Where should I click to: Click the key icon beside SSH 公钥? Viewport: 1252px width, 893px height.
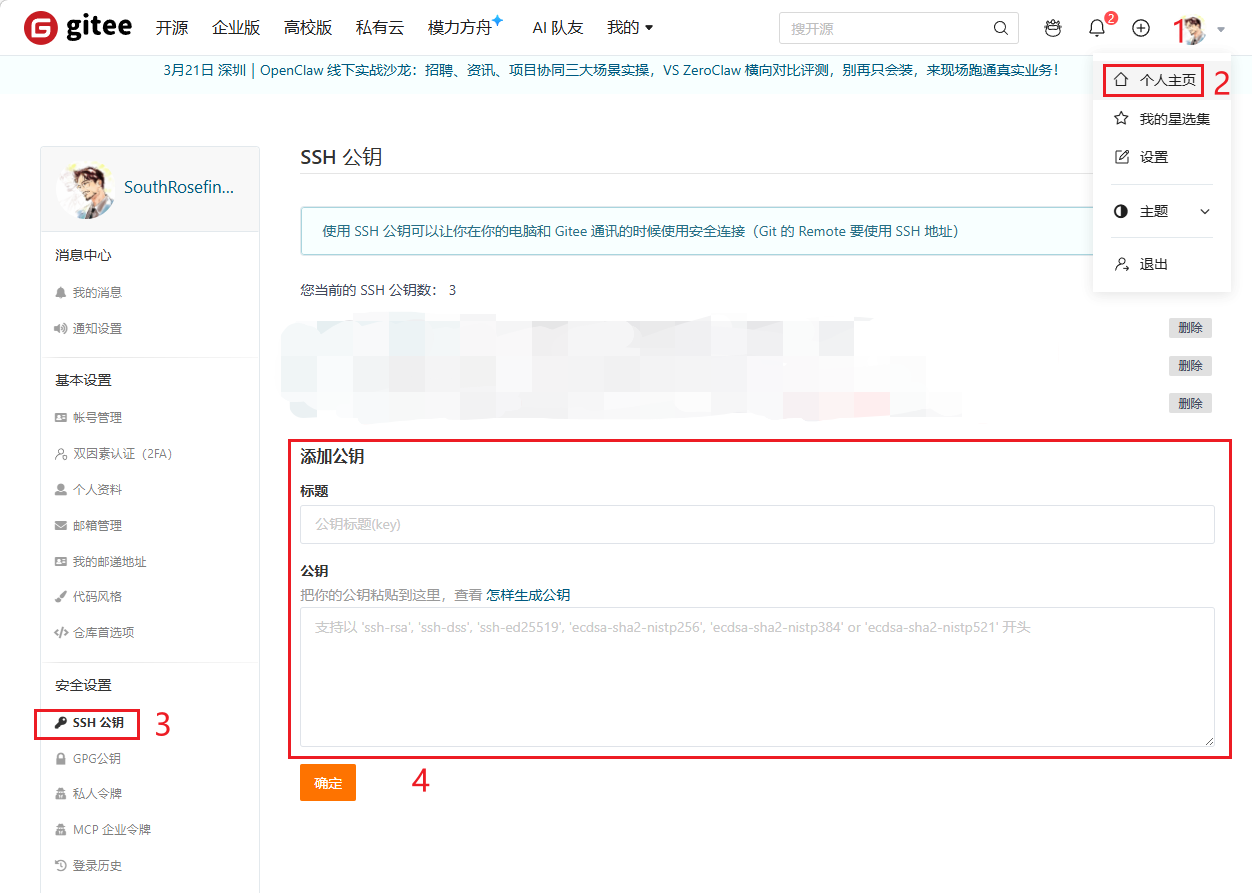(x=61, y=722)
